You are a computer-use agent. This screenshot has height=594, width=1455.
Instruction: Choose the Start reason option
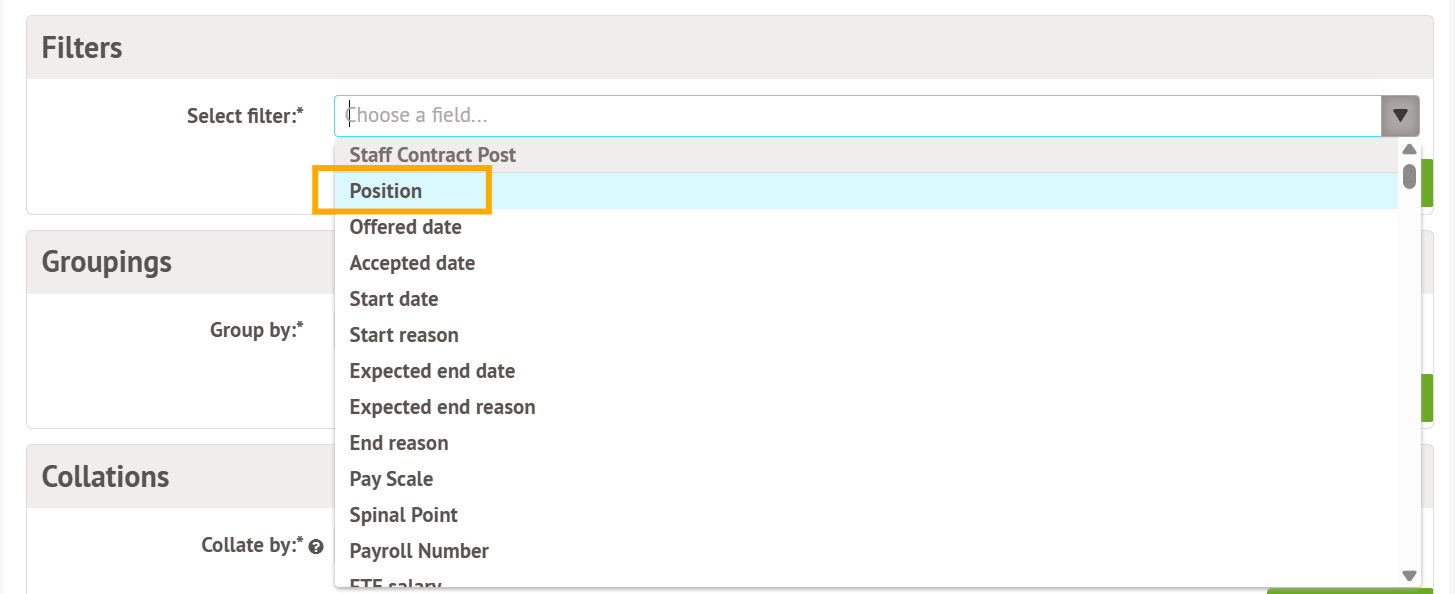(x=404, y=335)
